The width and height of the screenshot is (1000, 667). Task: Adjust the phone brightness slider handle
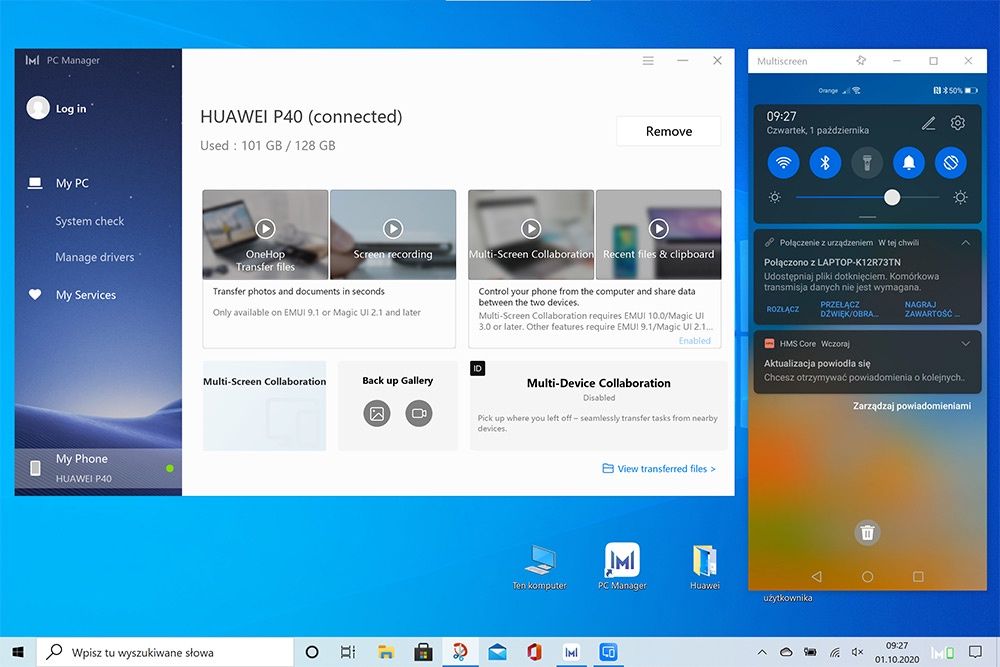[x=892, y=198]
